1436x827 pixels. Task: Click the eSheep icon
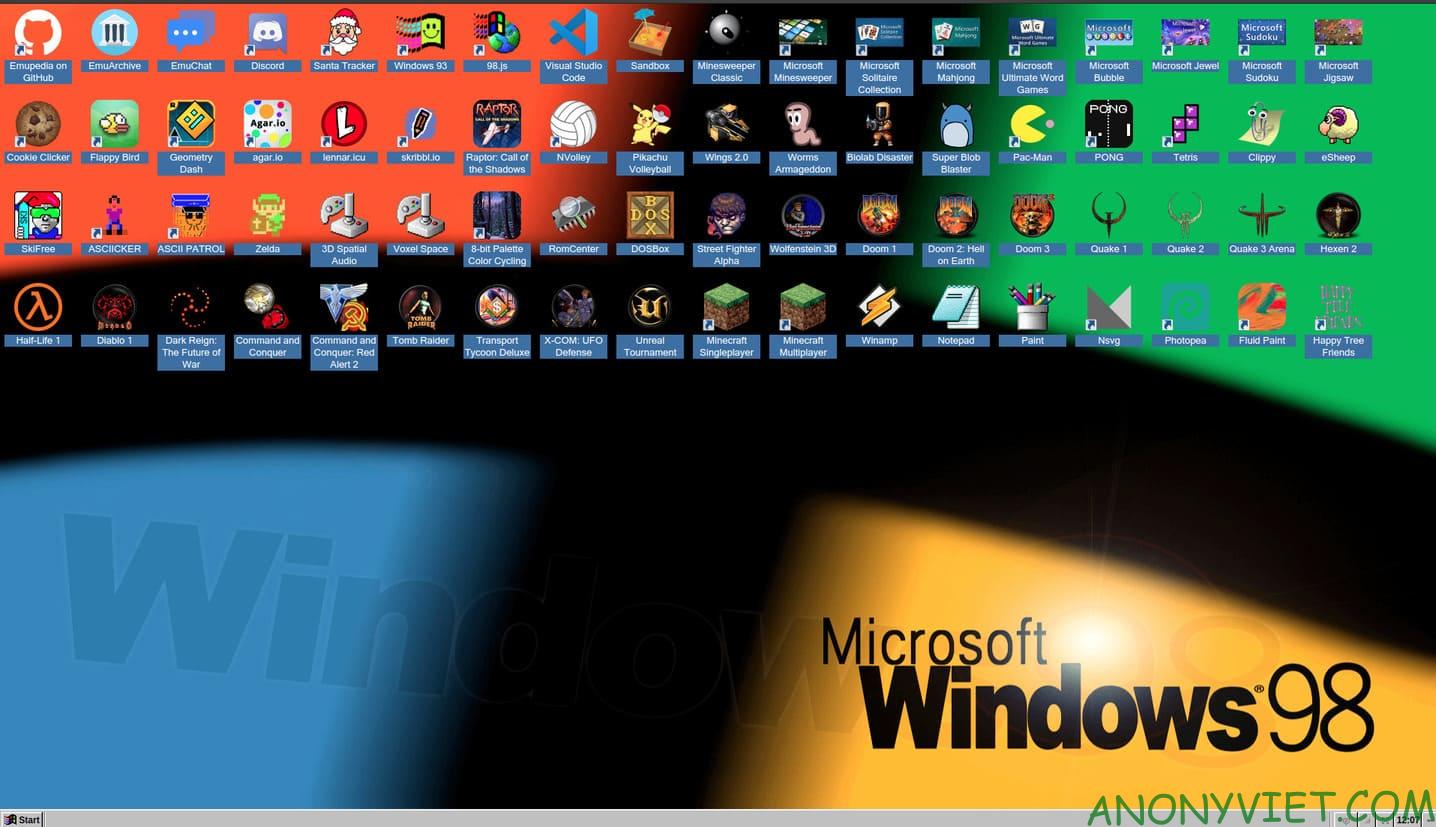tap(1338, 124)
